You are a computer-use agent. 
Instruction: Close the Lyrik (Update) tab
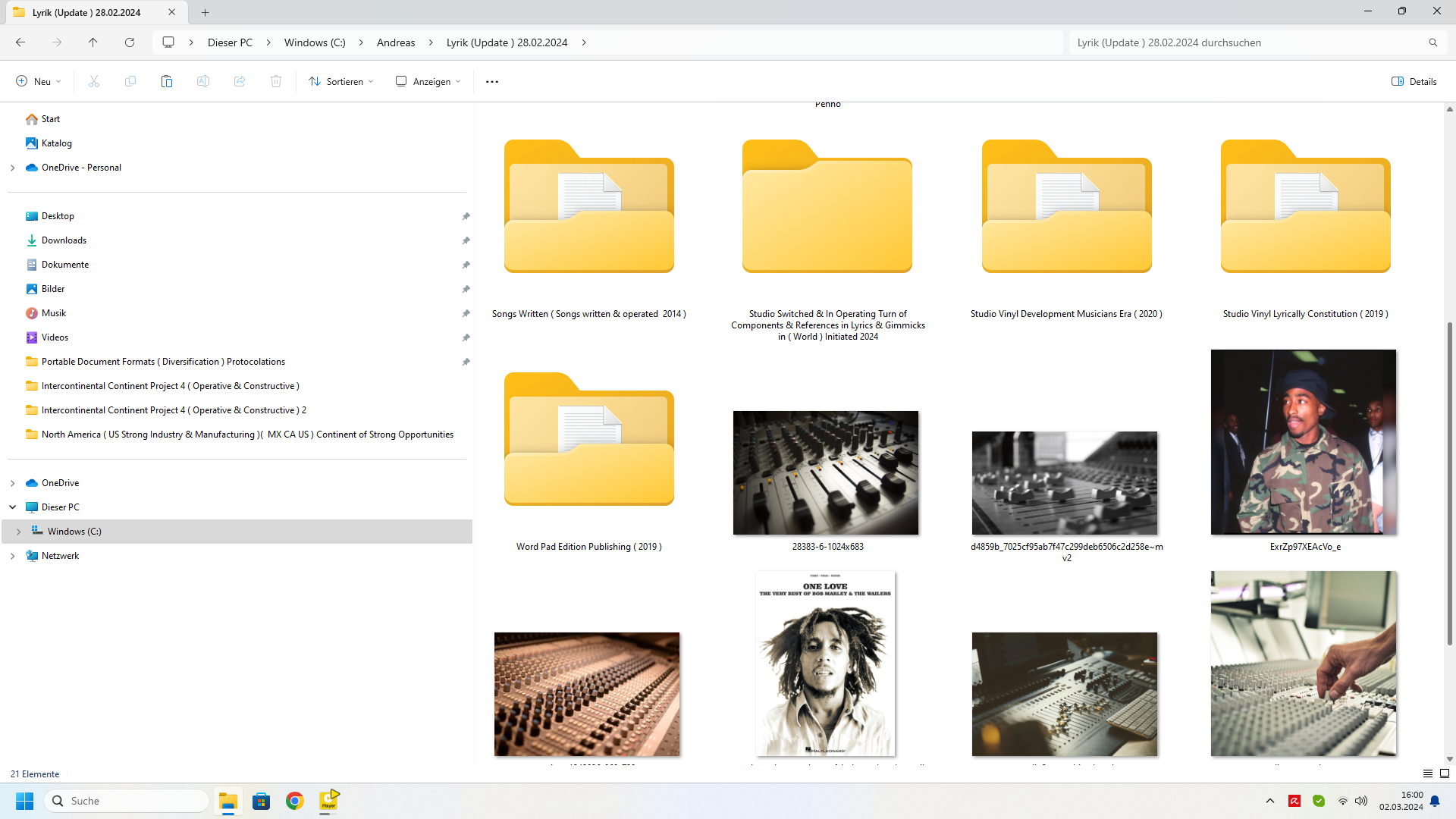pos(171,12)
